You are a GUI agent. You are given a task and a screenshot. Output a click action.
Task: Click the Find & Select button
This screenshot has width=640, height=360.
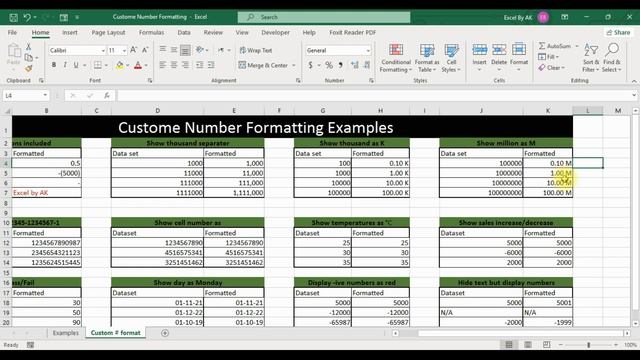click(611, 58)
